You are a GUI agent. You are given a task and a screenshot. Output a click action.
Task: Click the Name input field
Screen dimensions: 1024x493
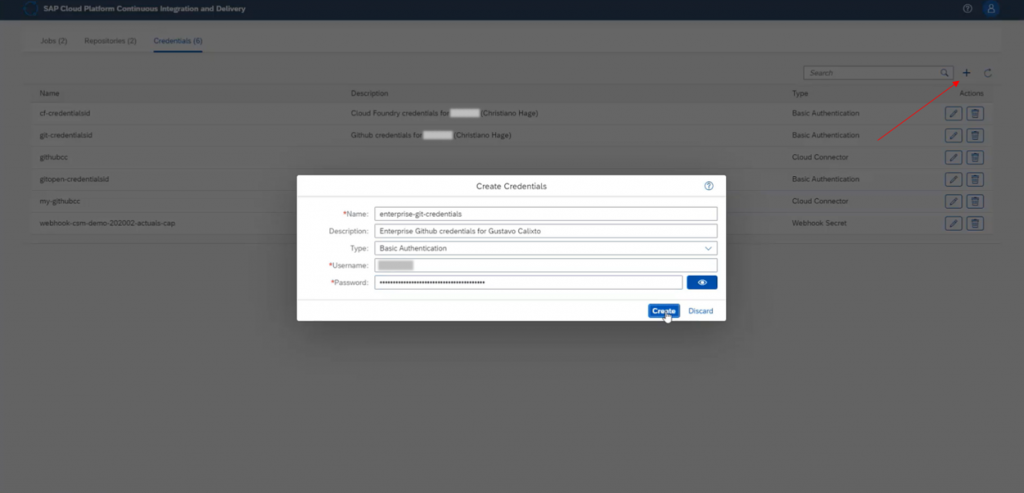[x=546, y=214]
